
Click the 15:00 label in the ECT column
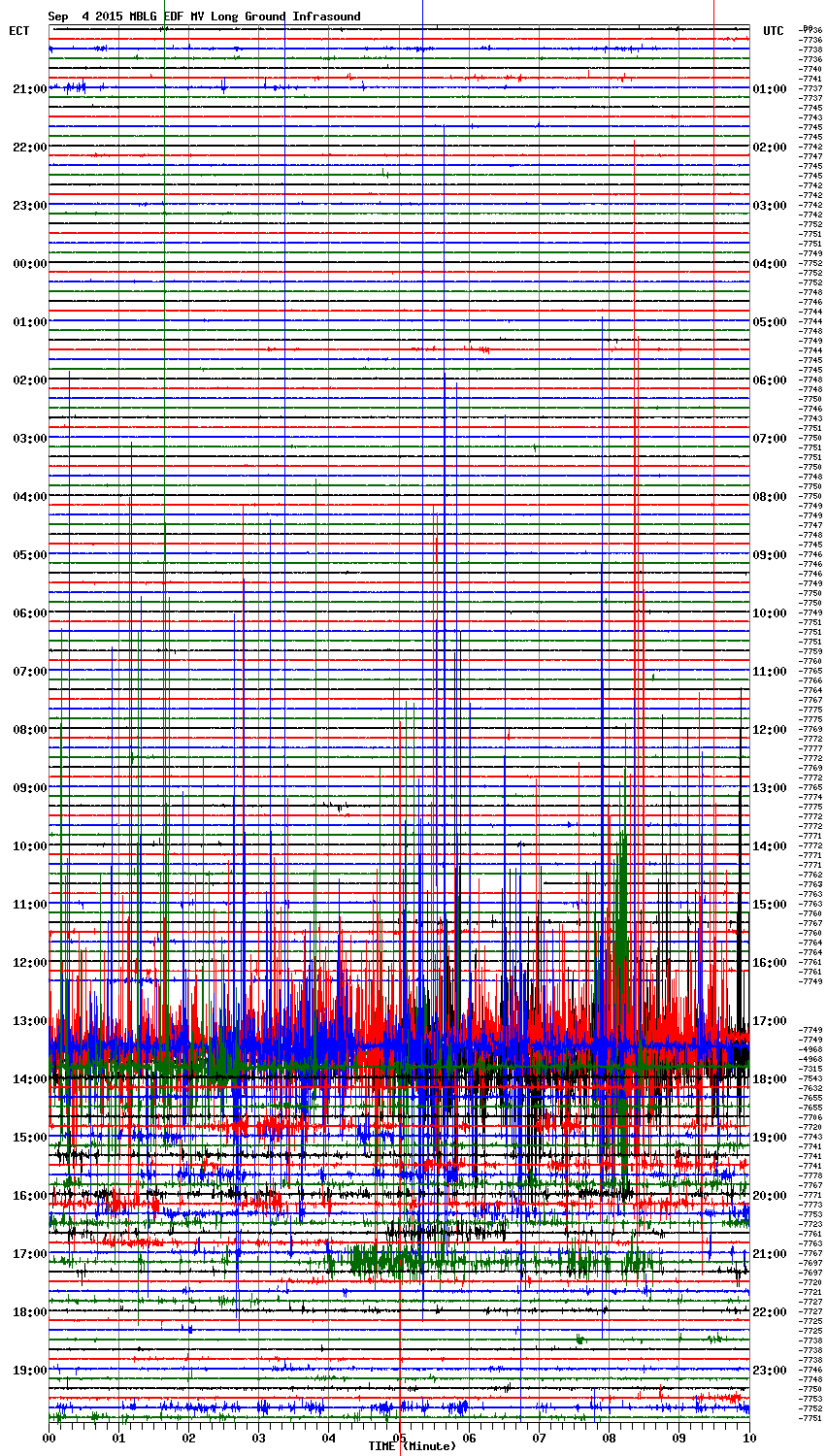click(x=29, y=1138)
